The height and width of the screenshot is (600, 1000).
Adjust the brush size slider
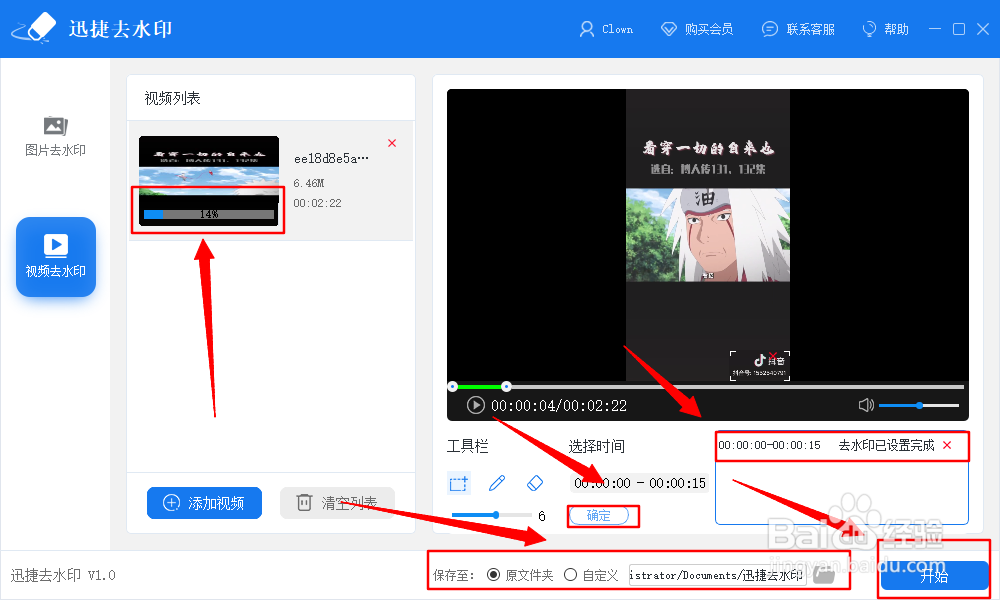pyautogui.click(x=492, y=515)
